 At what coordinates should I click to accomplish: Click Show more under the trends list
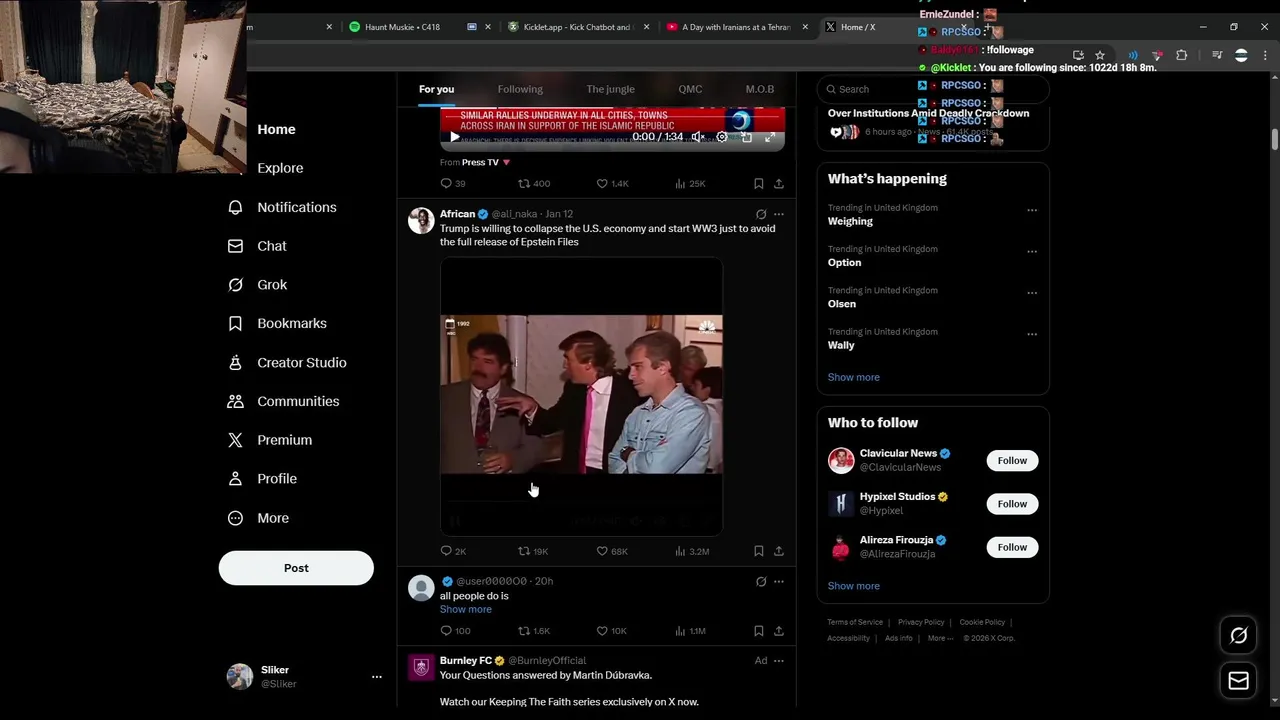[x=853, y=377]
